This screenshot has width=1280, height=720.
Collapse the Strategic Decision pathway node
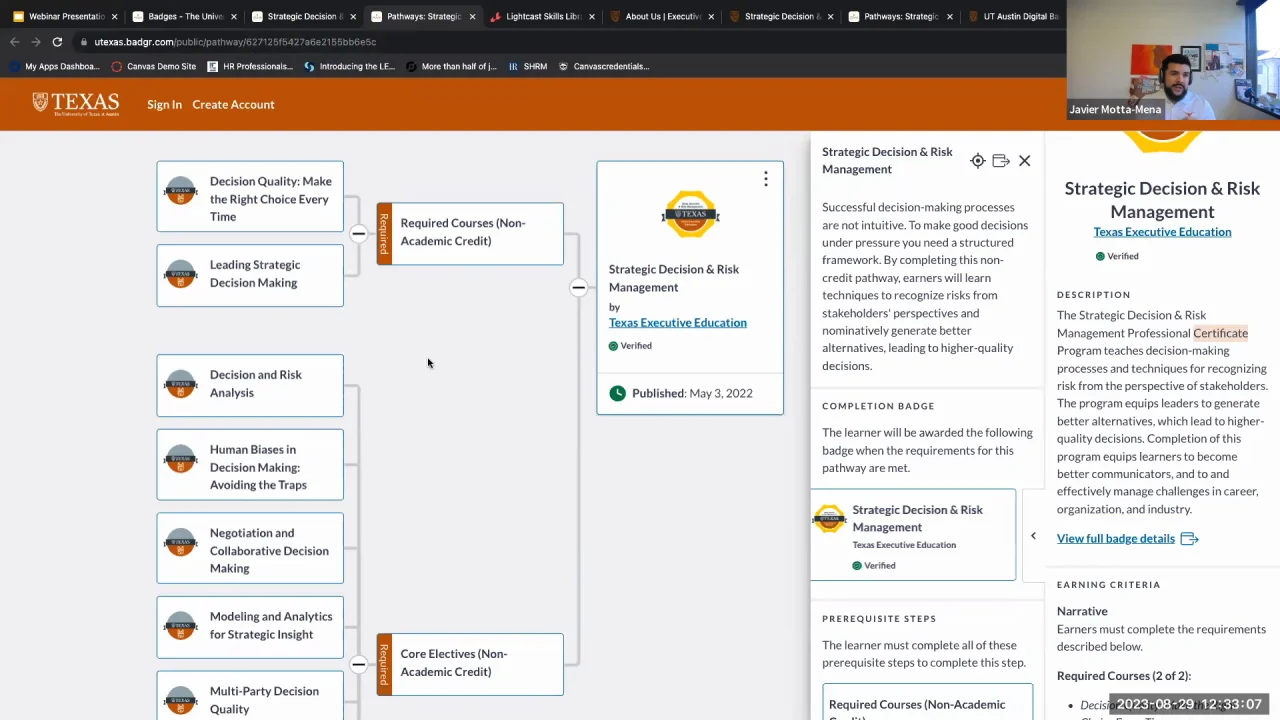point(578,288)
